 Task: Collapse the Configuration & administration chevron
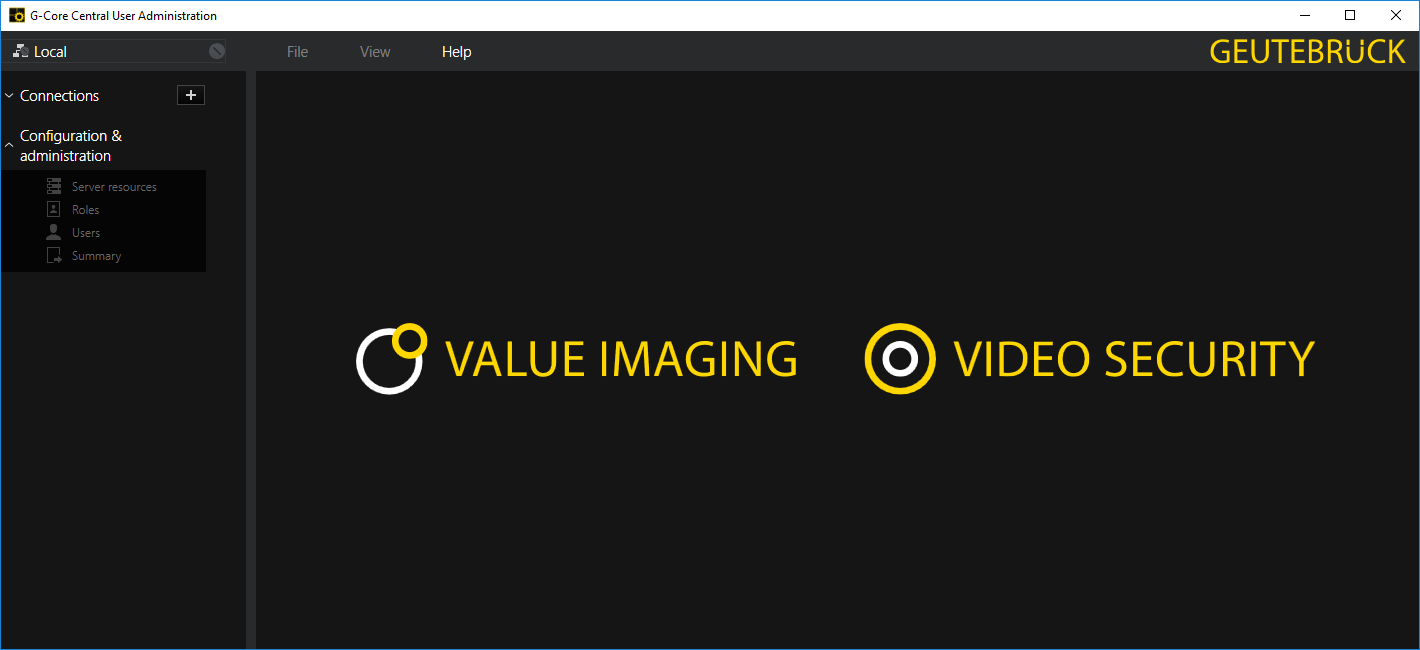pyautogui.click(x=9, y=146)
